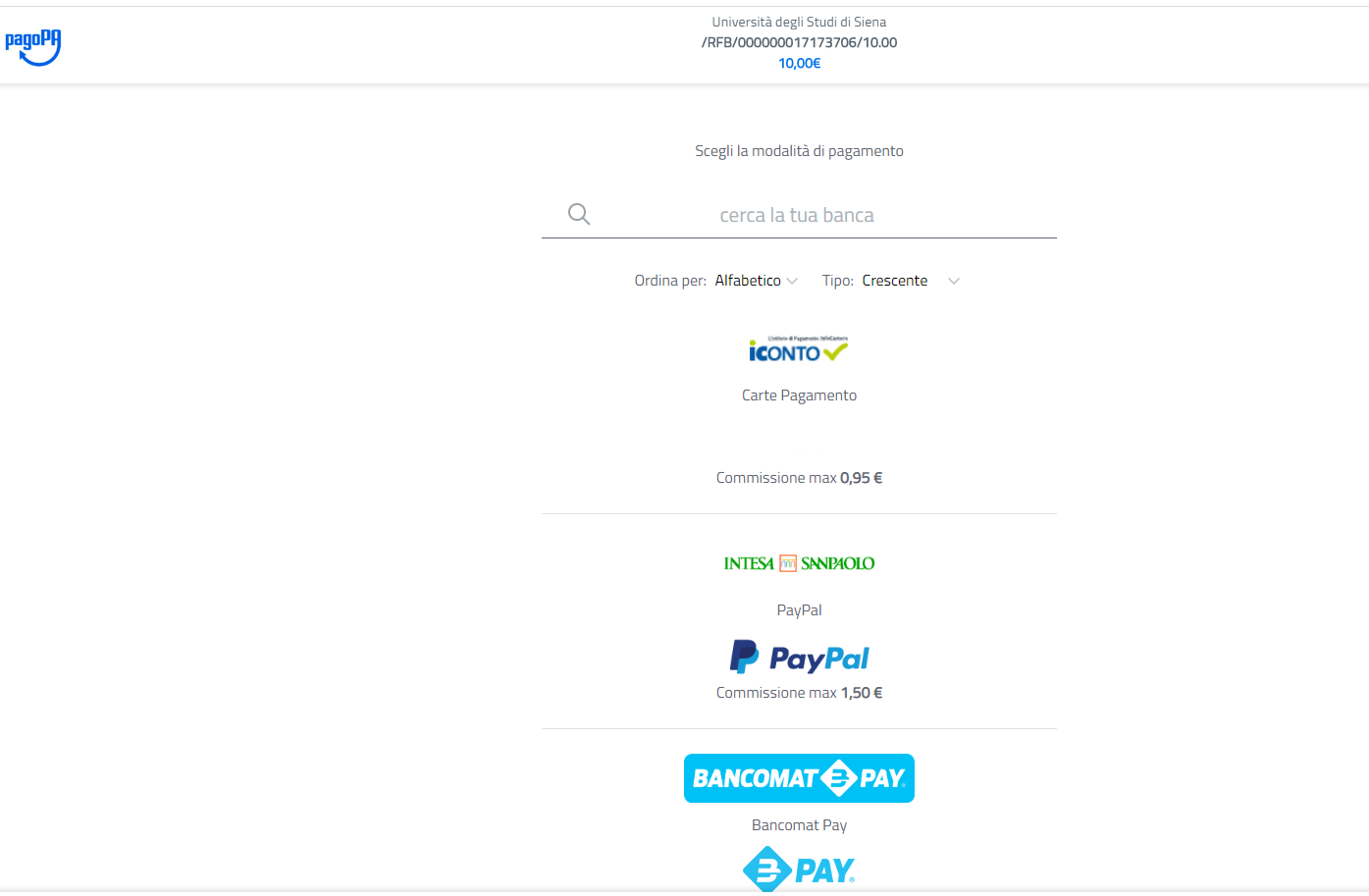Click the chevron next to Crescente

[954, 282]
